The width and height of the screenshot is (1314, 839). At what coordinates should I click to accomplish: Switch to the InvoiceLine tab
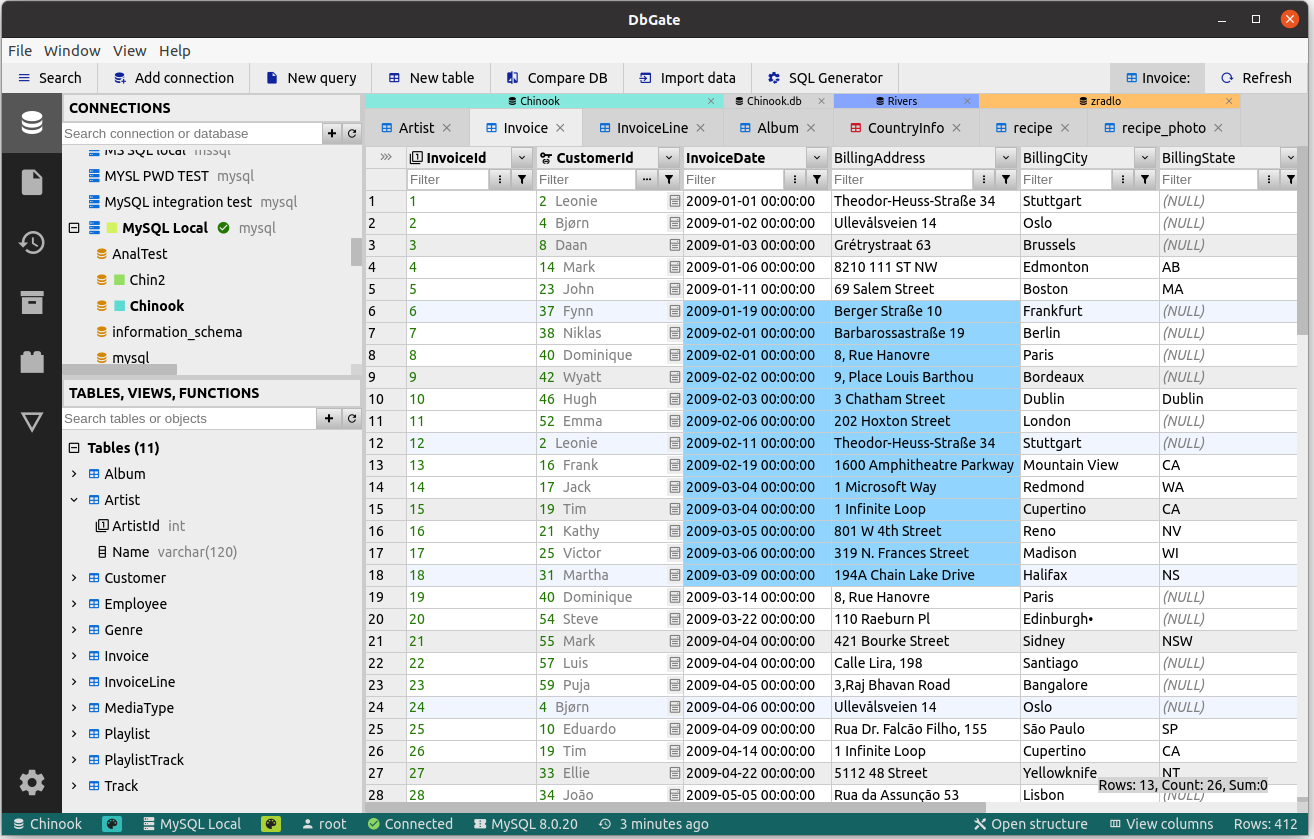click(x=651, y=128)
